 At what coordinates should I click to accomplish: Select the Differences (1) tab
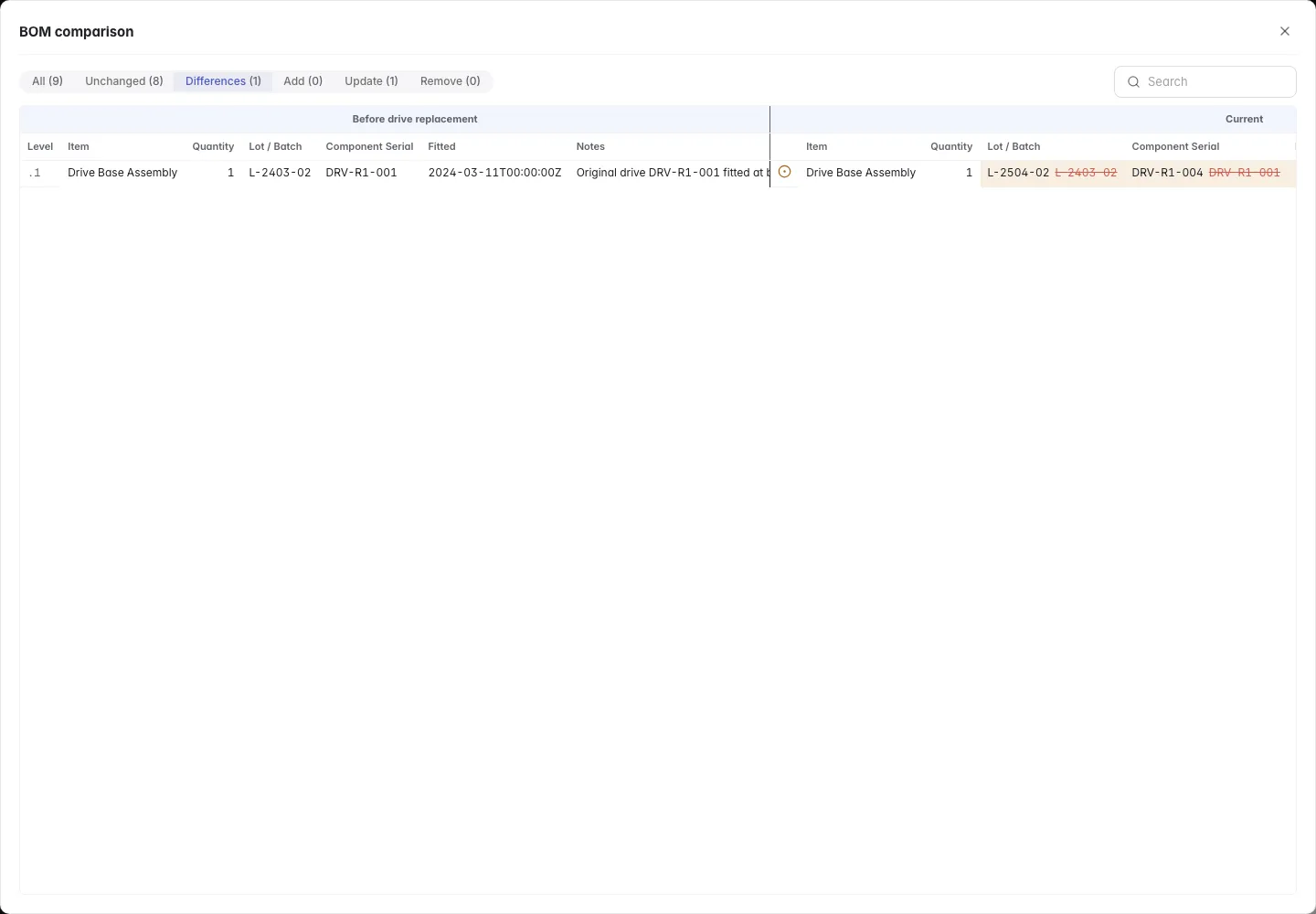(223, 81)
